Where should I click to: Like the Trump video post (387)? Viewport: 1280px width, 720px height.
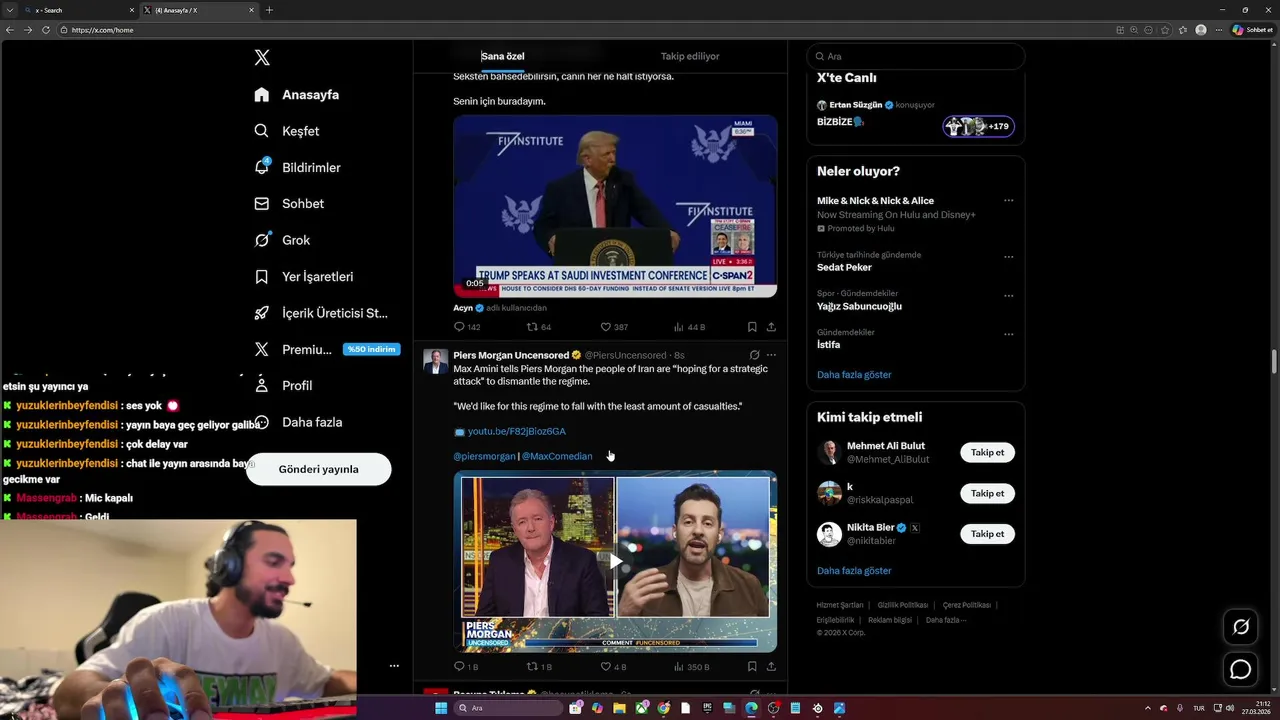pyautogui.click(x=614, y=327)
